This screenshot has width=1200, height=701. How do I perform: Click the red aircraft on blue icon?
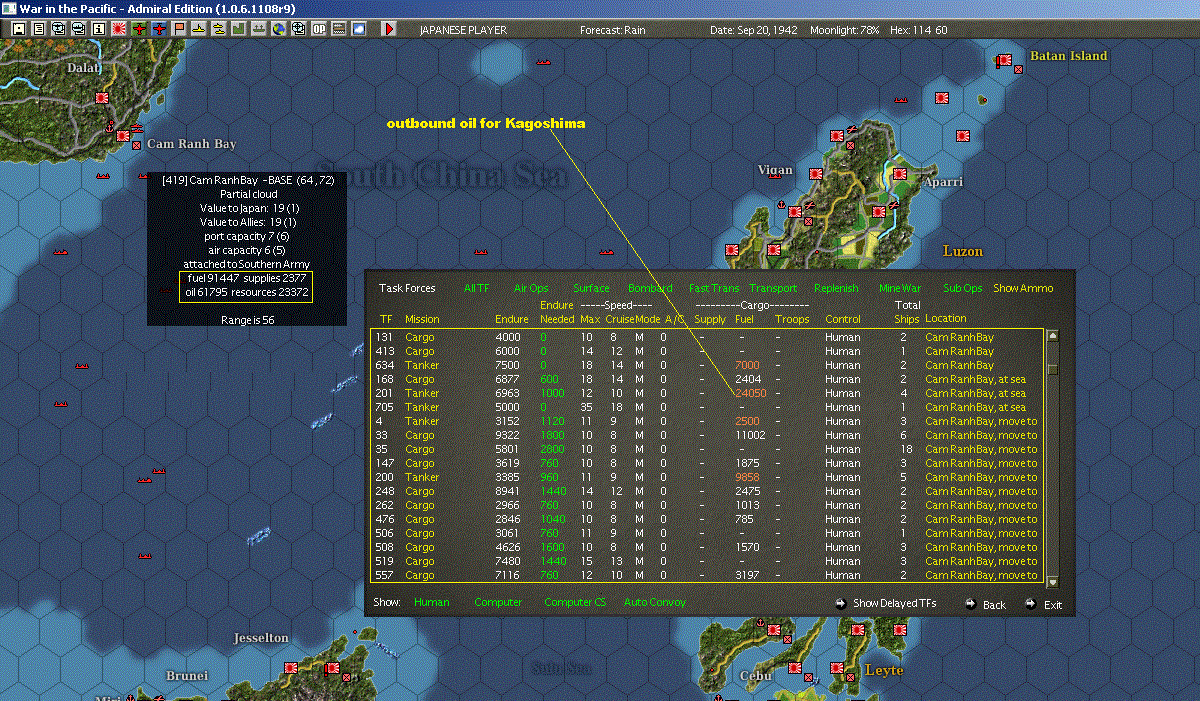point(159,29)
